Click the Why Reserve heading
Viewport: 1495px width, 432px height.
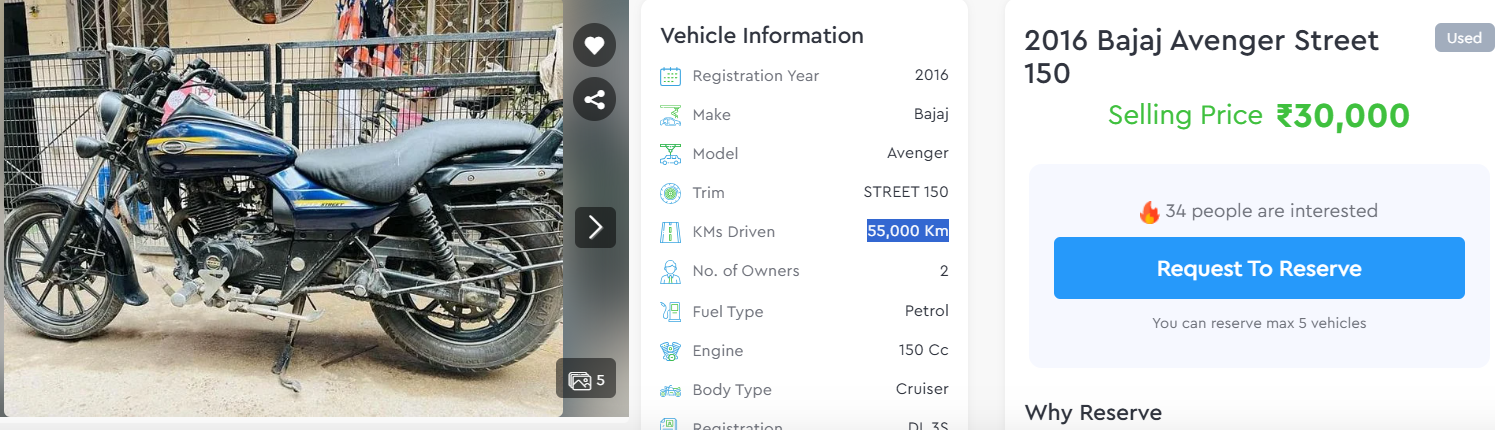(1093, 413)
